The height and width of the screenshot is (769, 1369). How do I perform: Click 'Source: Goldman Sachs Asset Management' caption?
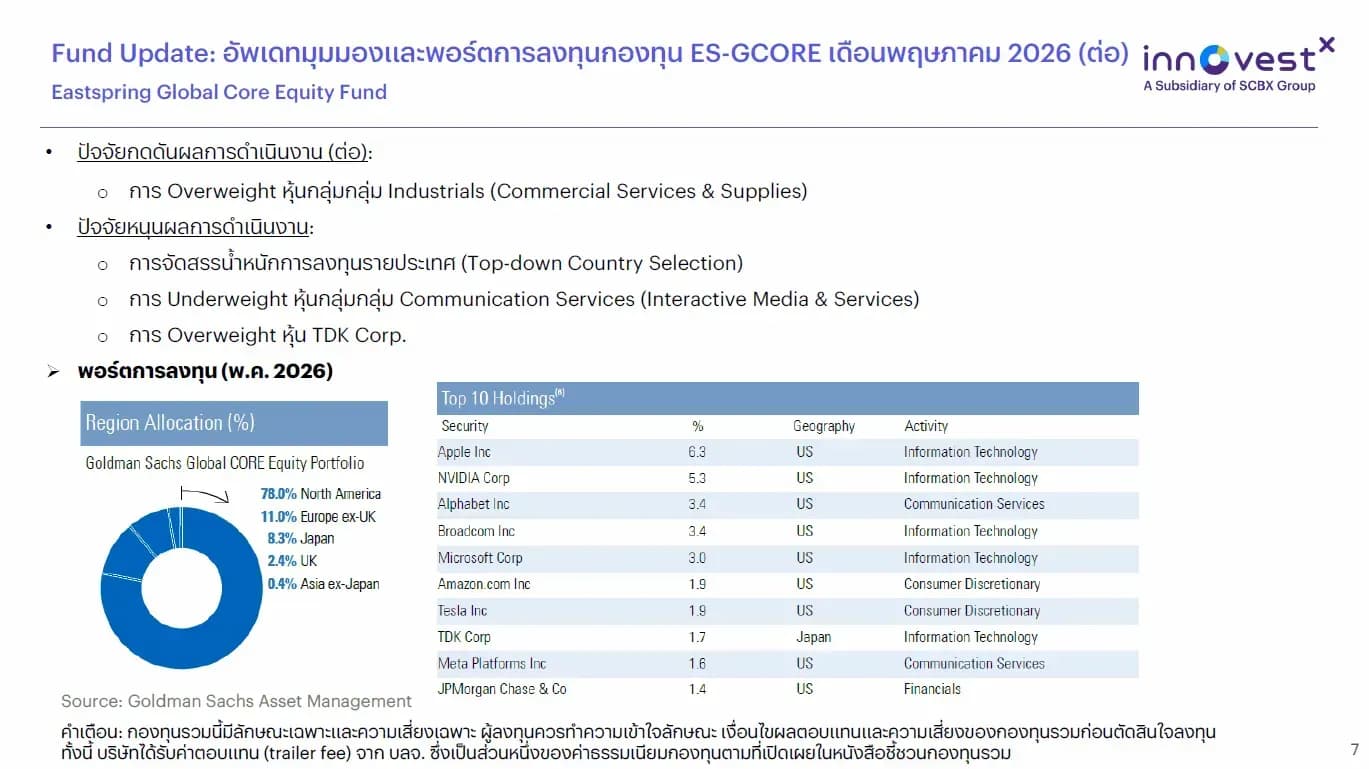[x=237, y=701]
